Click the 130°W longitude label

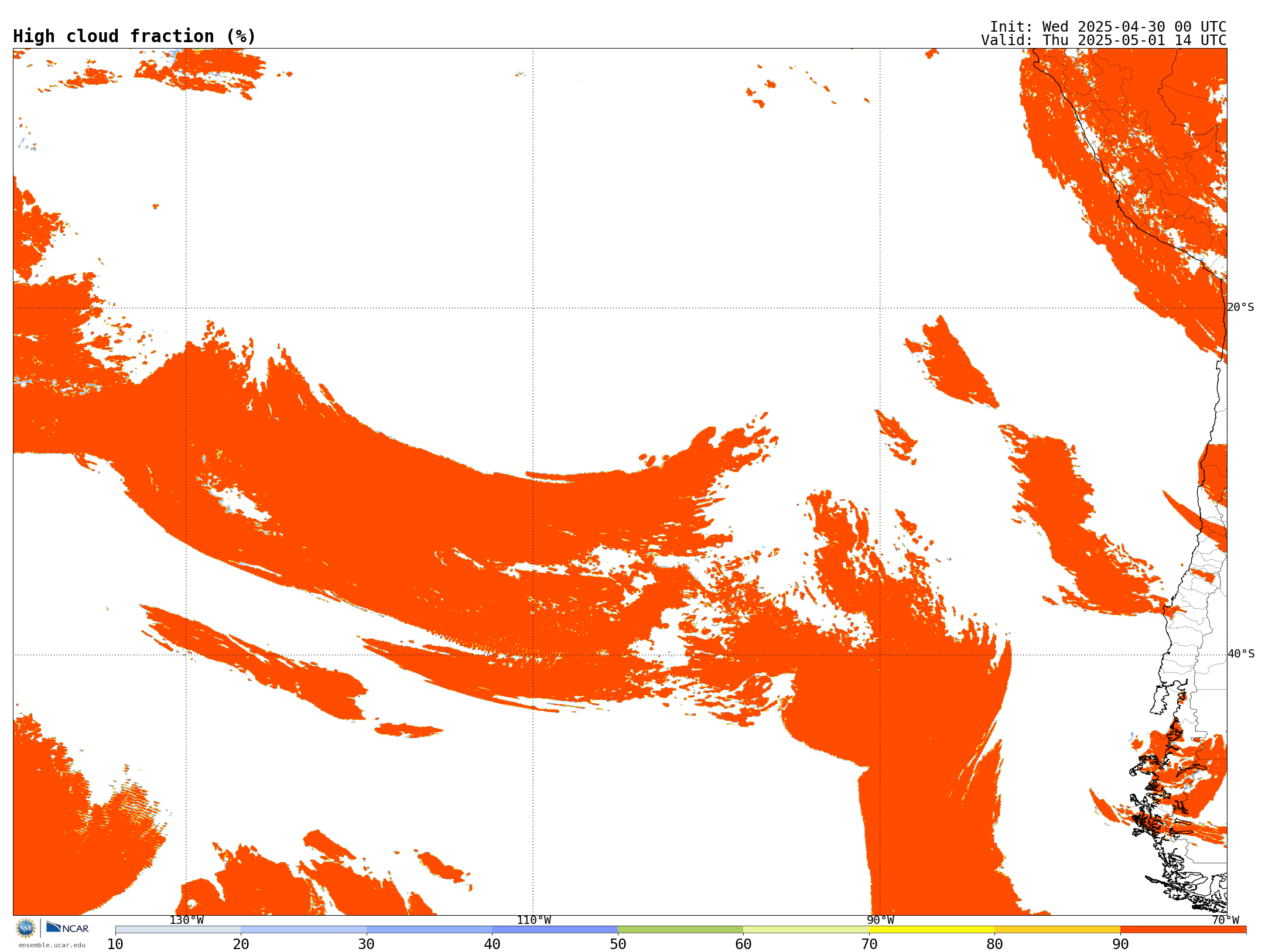(187, 920)
